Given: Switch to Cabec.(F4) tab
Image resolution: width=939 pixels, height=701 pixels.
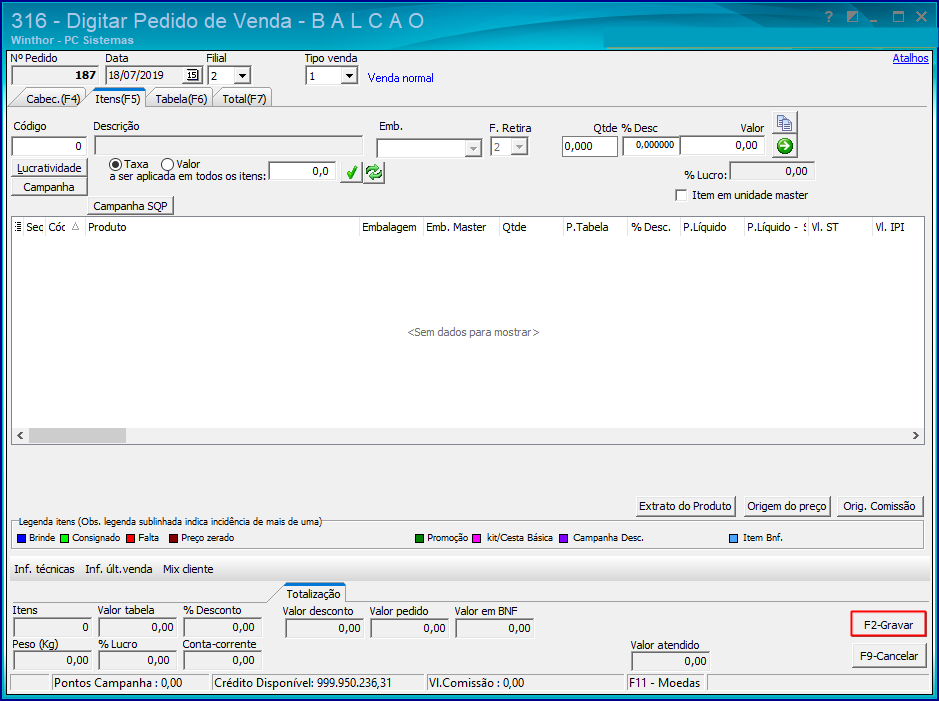Looking at the screenshot, I should (52, 99).
